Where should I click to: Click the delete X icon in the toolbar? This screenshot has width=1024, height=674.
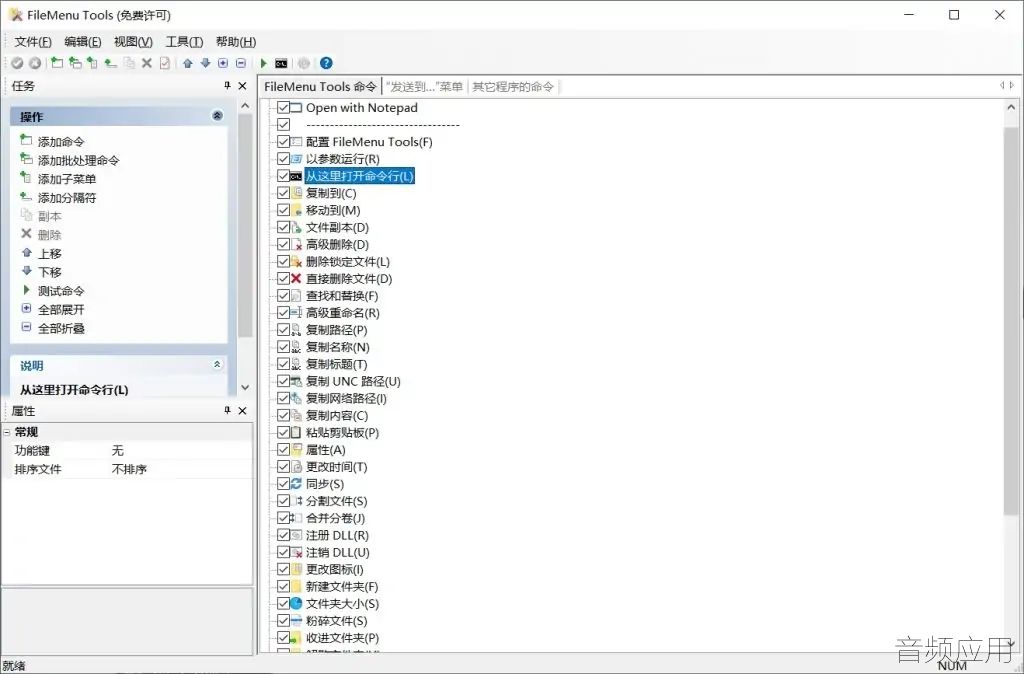pyautogui.click(x=147, y=63)
